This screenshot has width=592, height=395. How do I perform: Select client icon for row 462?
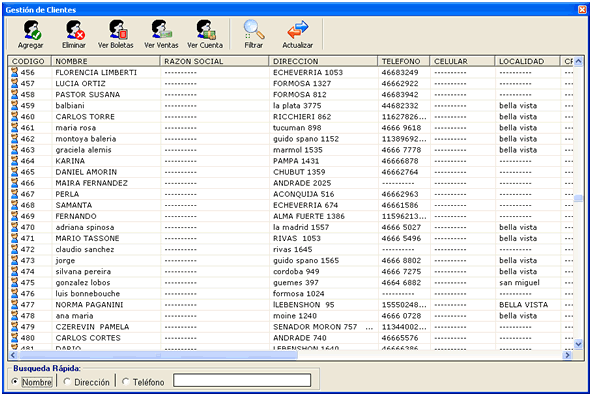coord(14,139)
